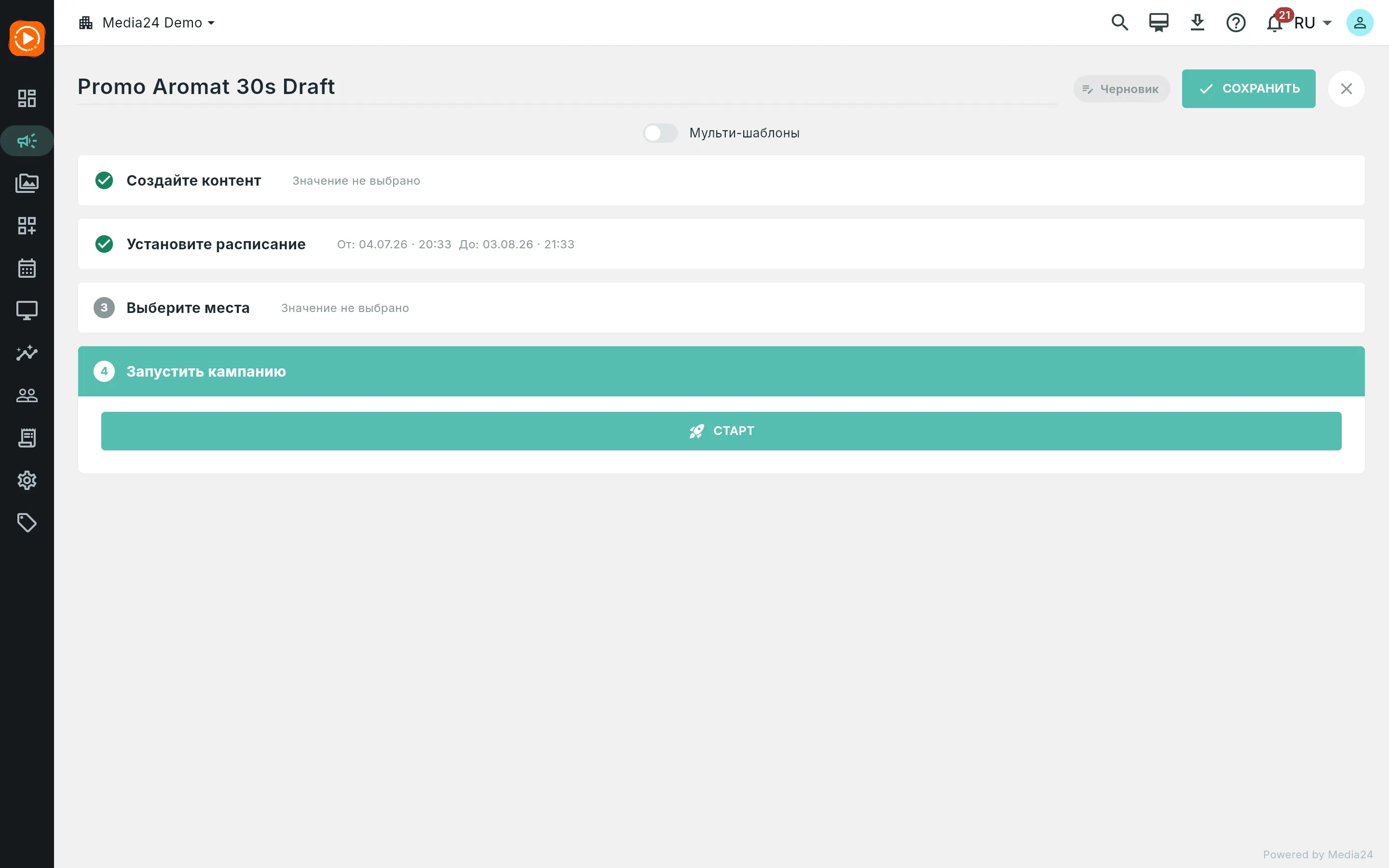Viewport: 1389px width, 868px height.
Task: Open the calendar schedule sidebar icon
Action: tap(27, 268)
